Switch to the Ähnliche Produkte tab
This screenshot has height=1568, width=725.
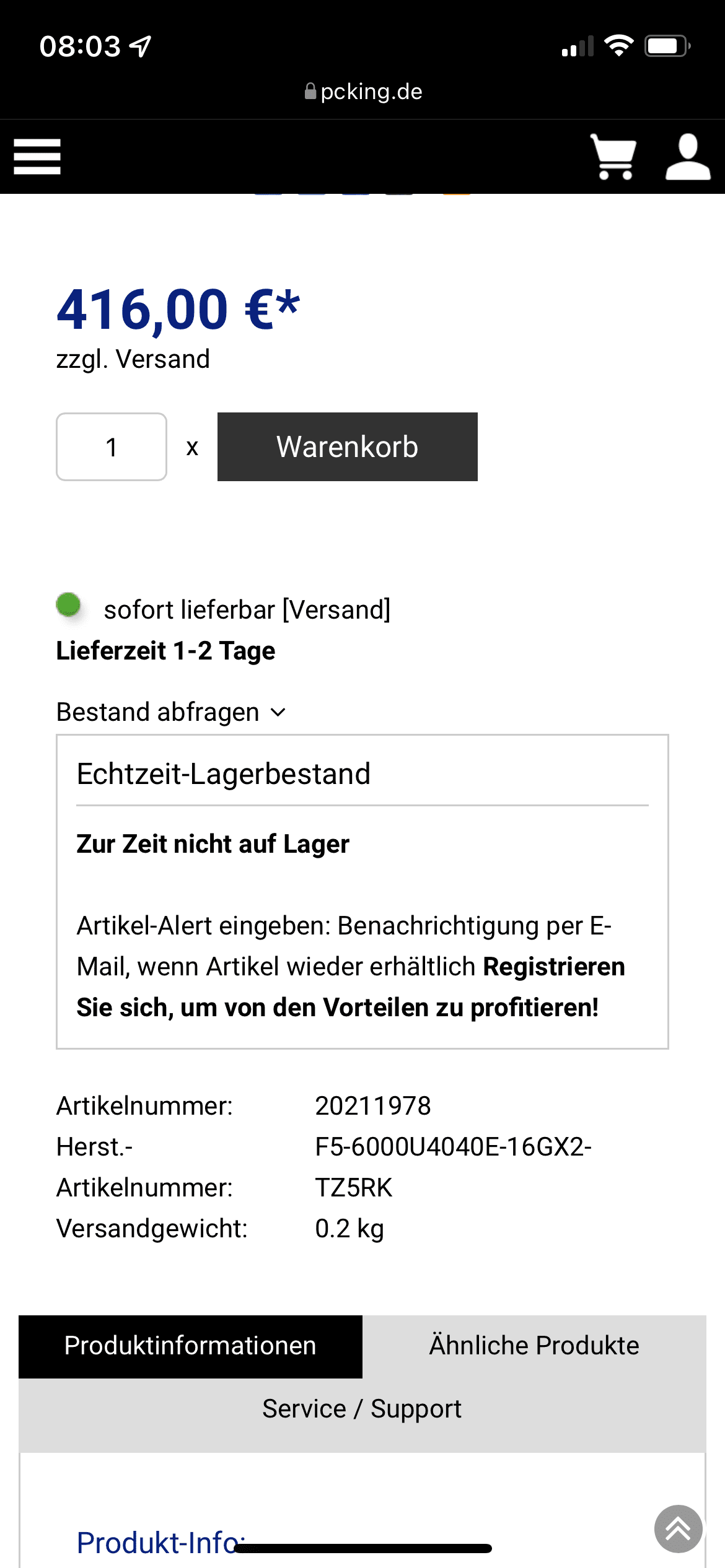[x=534, y=1346]
